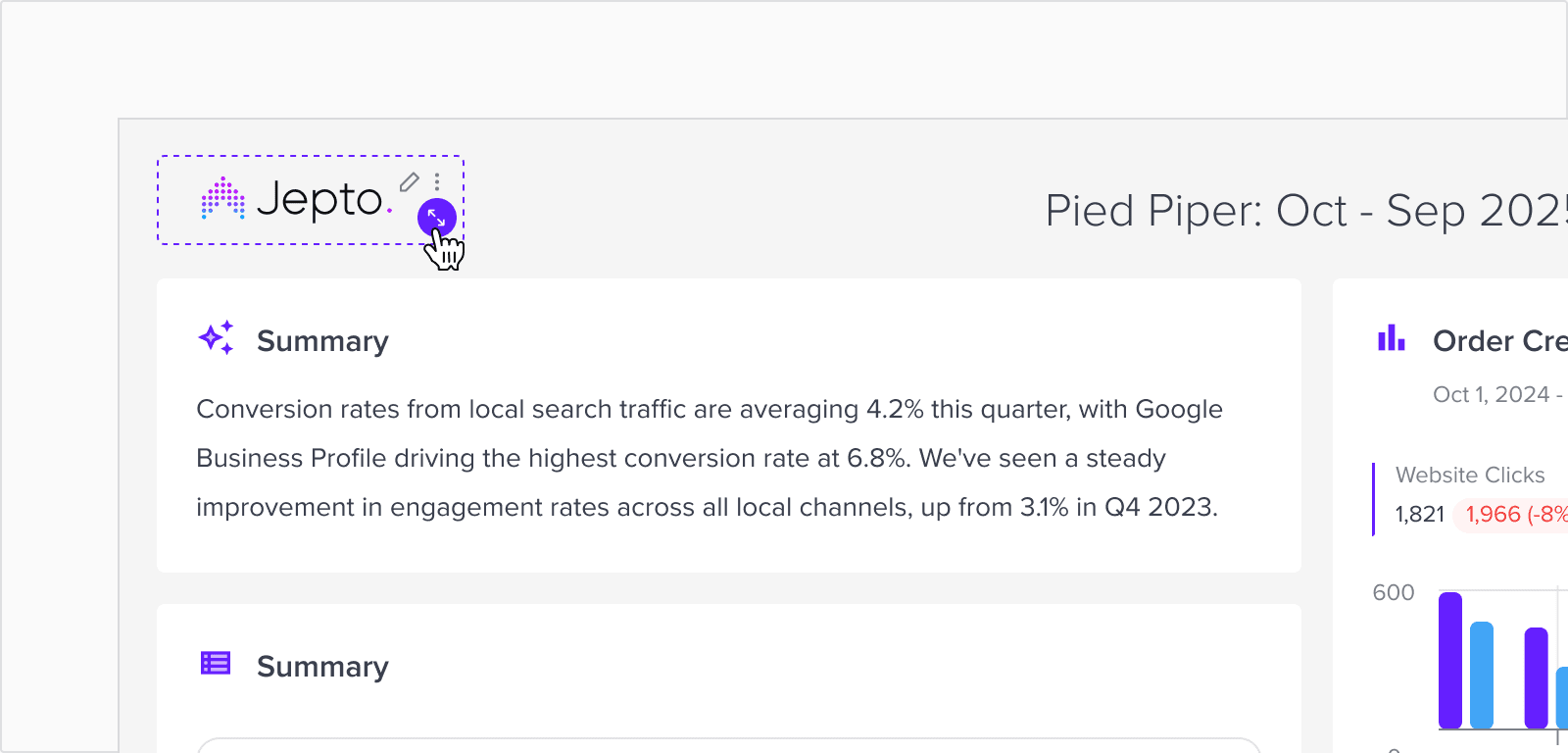
Task: Click the purple resize handle on logo widget
Action: (437, 218)
